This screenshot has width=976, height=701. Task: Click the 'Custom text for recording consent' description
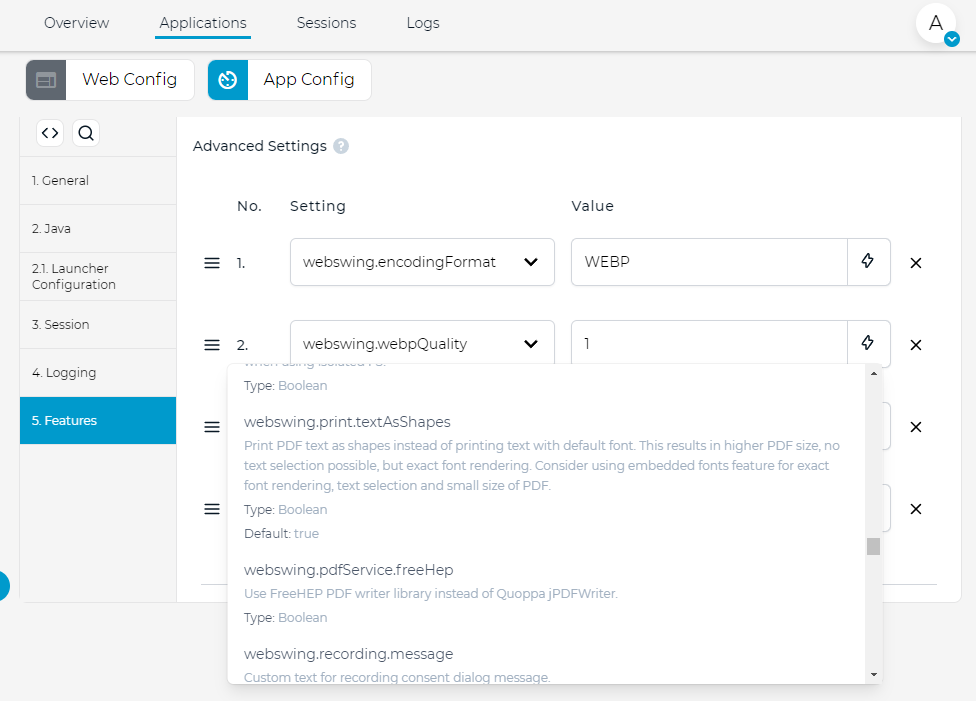point(397,677)
